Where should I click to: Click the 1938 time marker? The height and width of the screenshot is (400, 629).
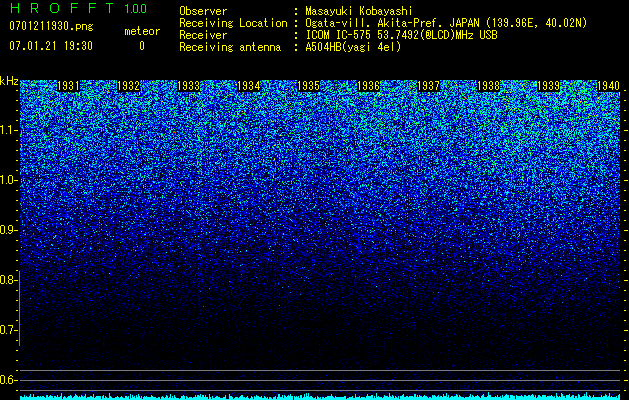[489, 86]
